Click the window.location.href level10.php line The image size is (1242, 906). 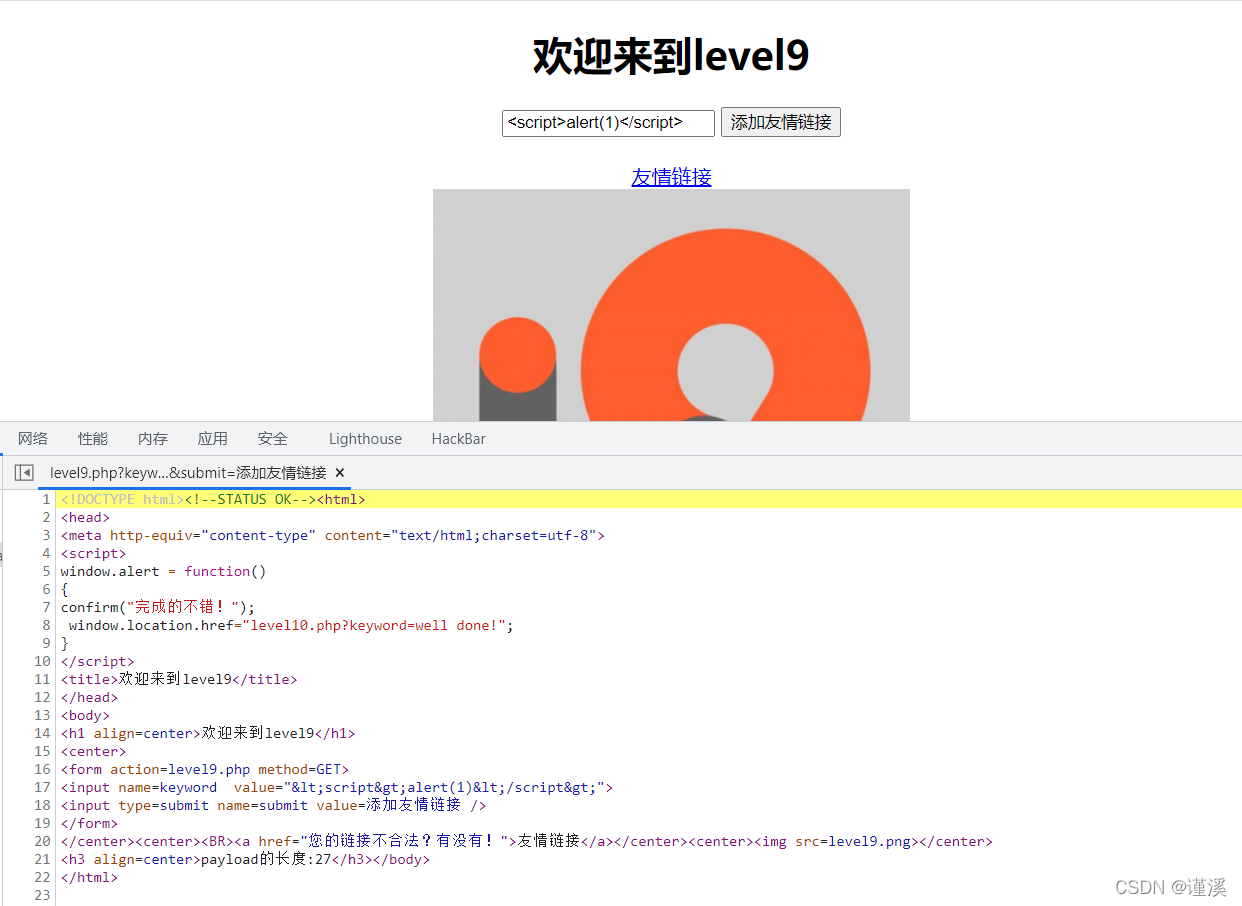(x=290, y=625)
